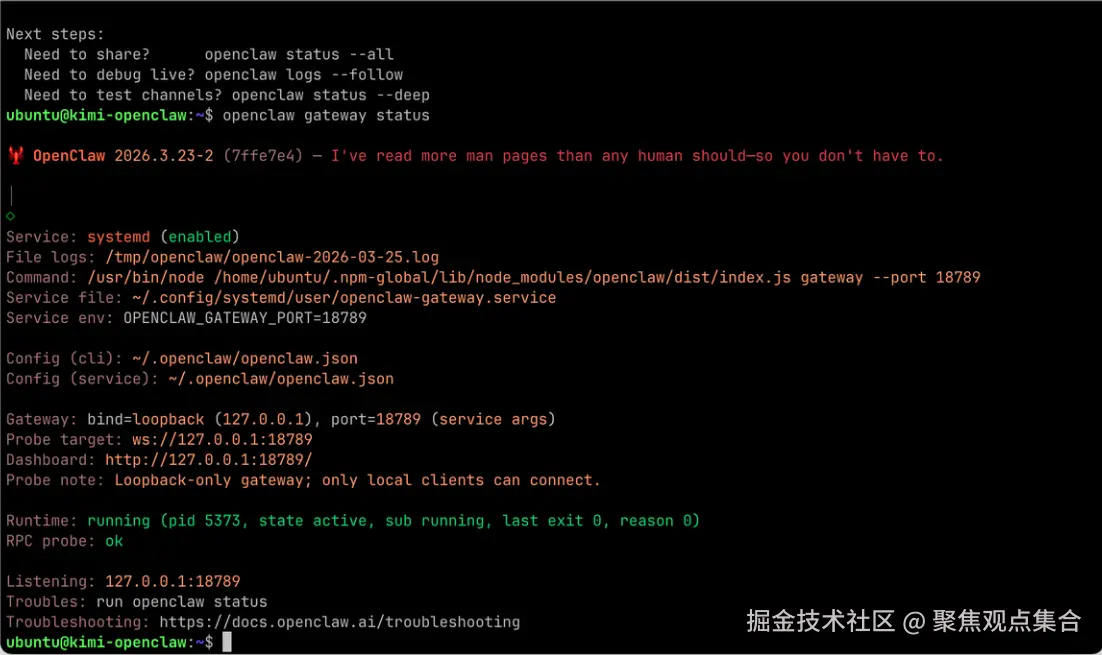Click the RPC probe 'ok' result
This screenshot has width=1102, height=655.
click(114, 541)
